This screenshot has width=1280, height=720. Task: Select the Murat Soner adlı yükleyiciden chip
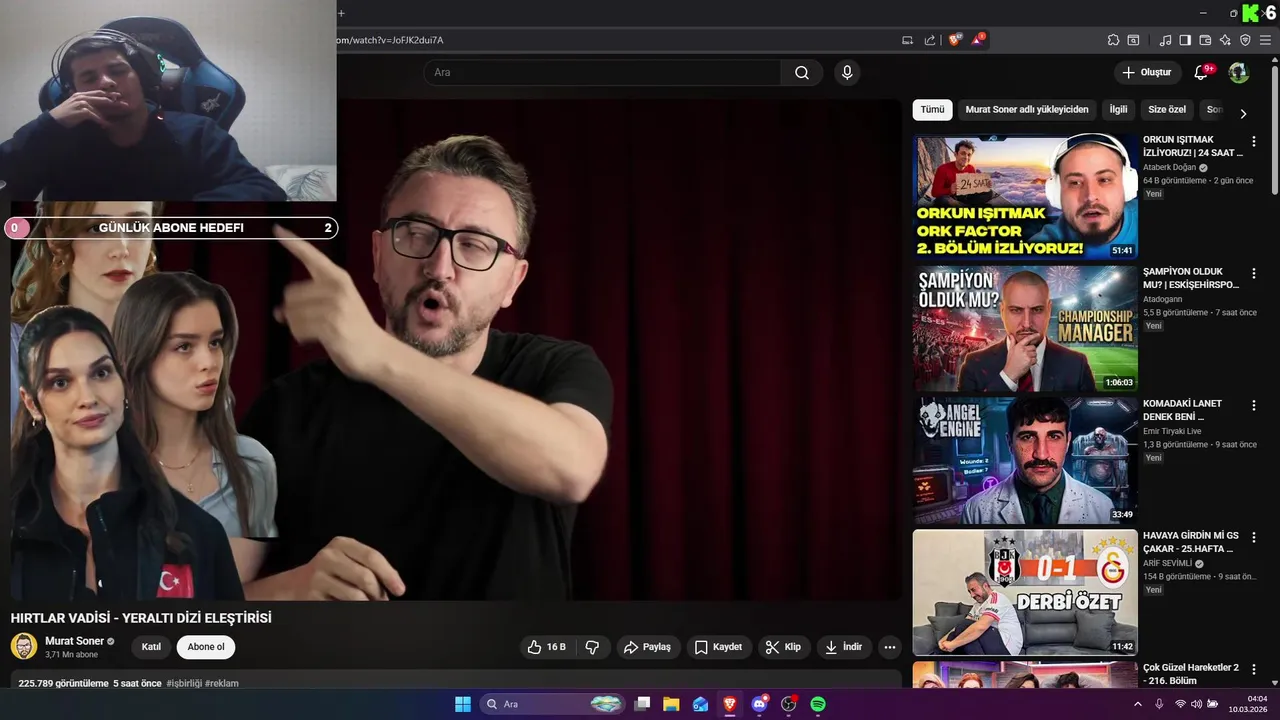pyautogui.click(x=1026, y=110)
